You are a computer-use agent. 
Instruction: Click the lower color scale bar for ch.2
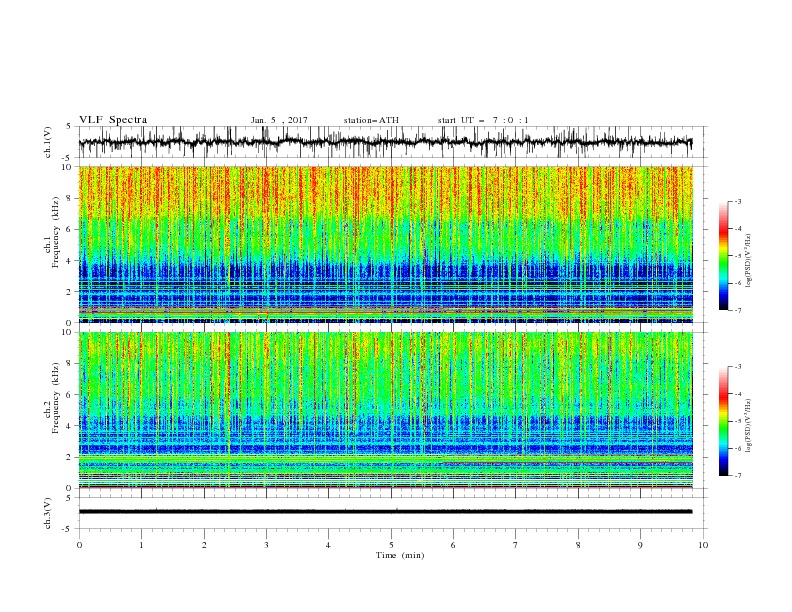click(x=724, y=421)
